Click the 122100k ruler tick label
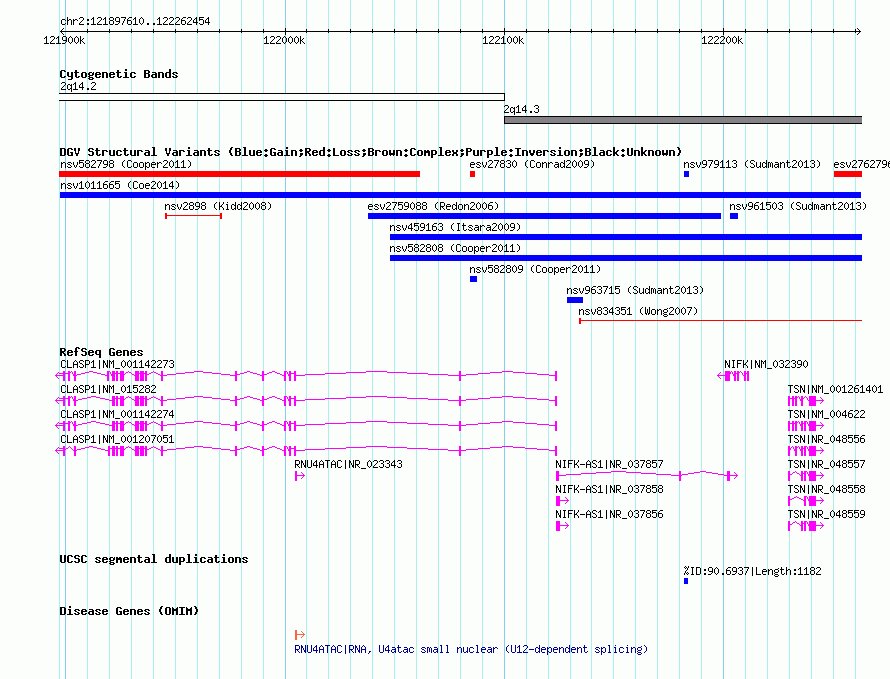890x679 pixels. pos(503,40)
